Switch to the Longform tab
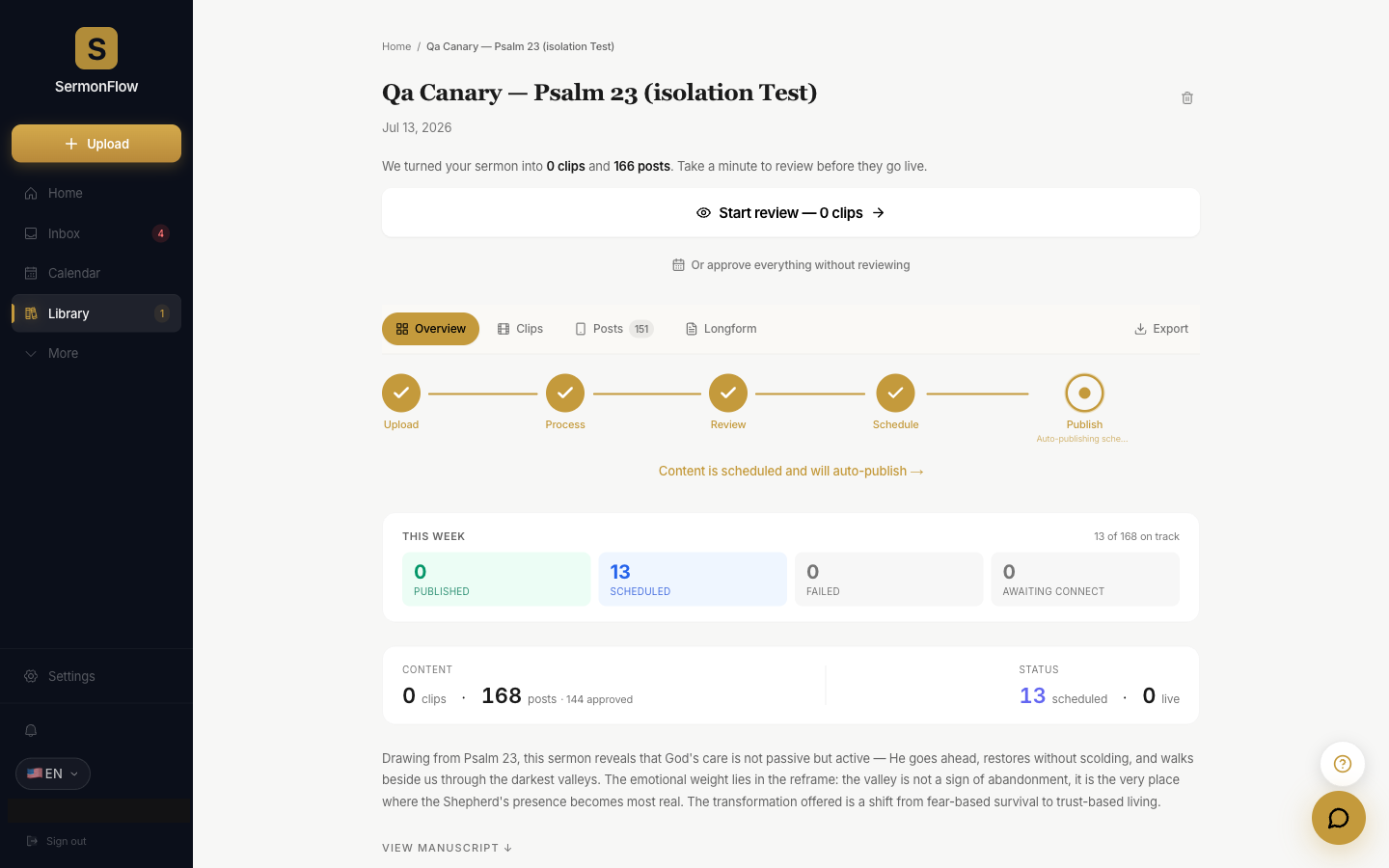Screen dimensions: 1389x868 pyautogui.click(x=721, y=329)
